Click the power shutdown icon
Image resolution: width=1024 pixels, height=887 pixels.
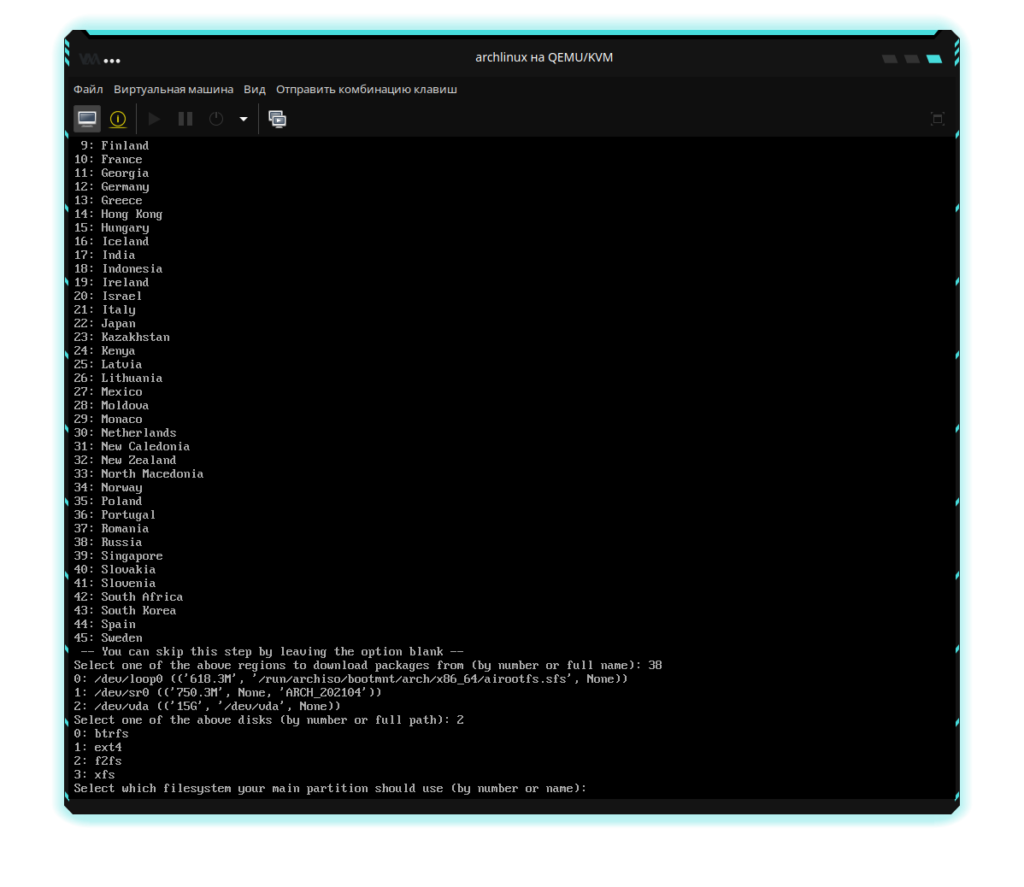[x=216, y=119]
